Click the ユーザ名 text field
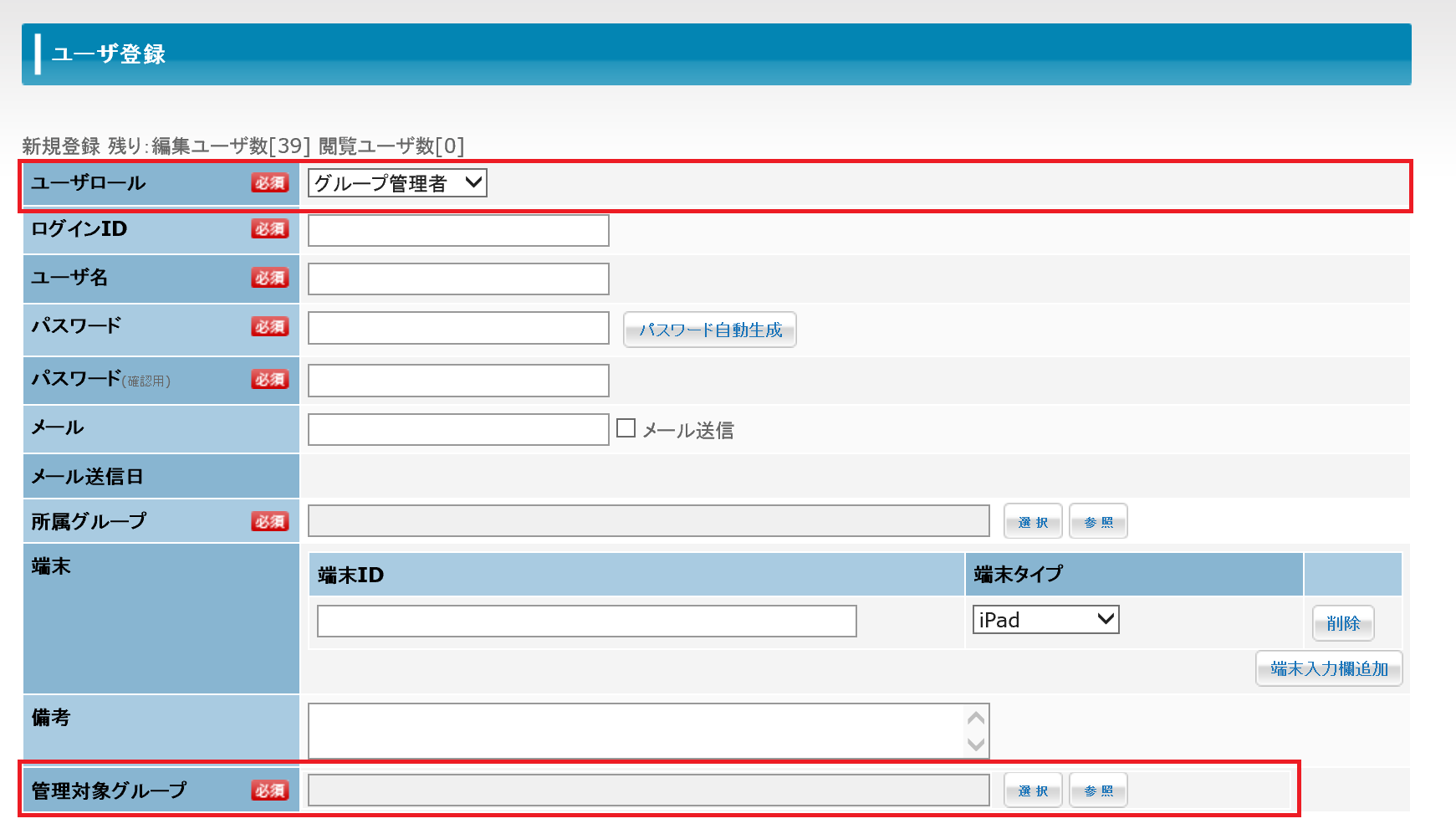This screenshot has height=834, width=1456. (458, 279)
